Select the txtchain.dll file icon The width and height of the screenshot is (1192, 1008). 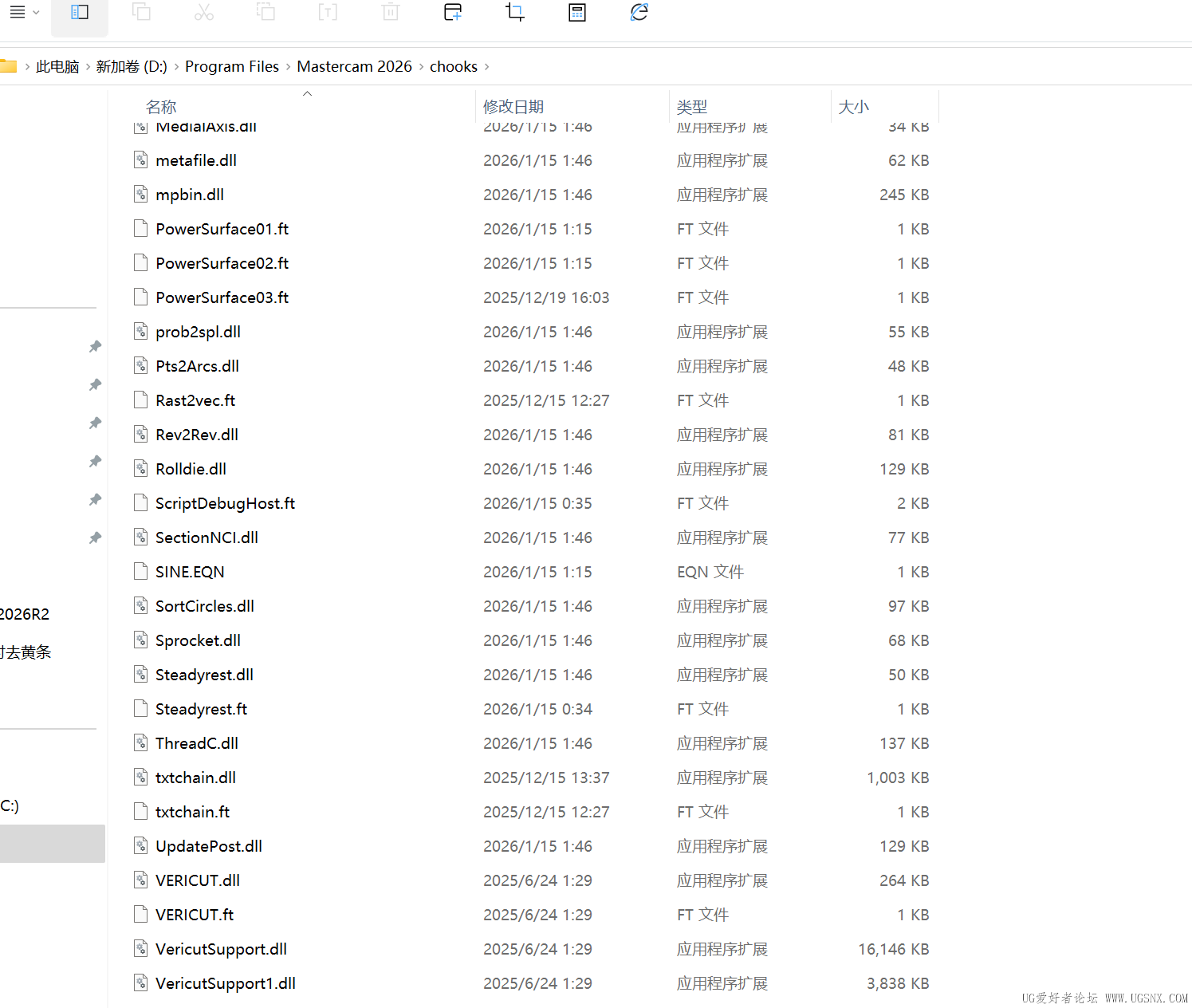click(141, 778)
